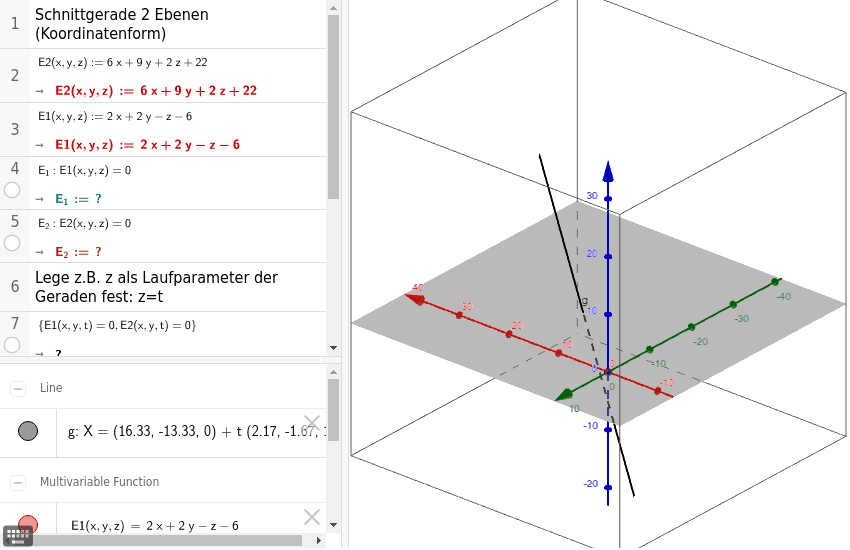This screenshot has height=550, width=850.
Task: Click CAS scrollbar down arrow
Action: (333, 348)
